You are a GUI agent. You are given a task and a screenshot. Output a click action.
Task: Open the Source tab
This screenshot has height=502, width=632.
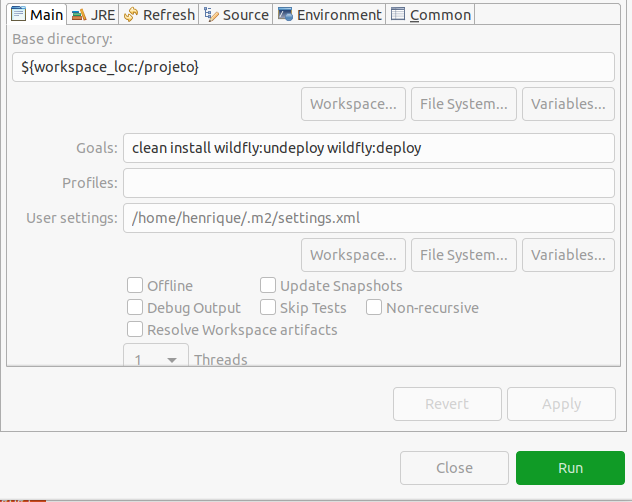click(x=236, y=15)
